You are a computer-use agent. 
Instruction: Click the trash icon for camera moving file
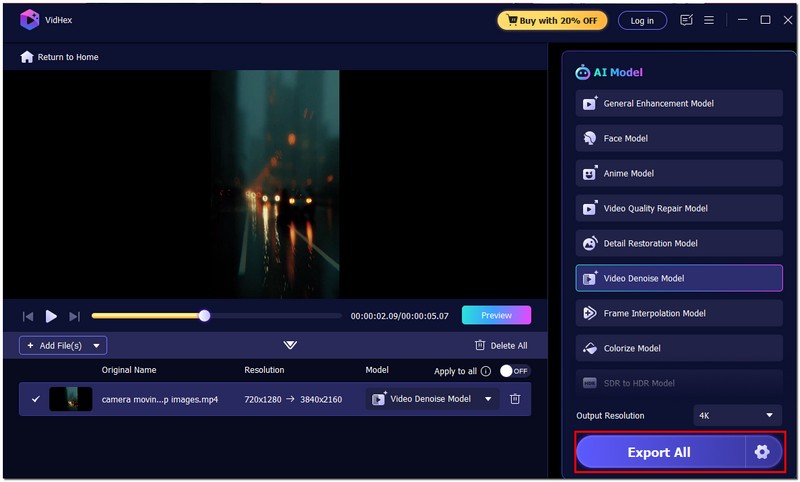pos(515,399)
